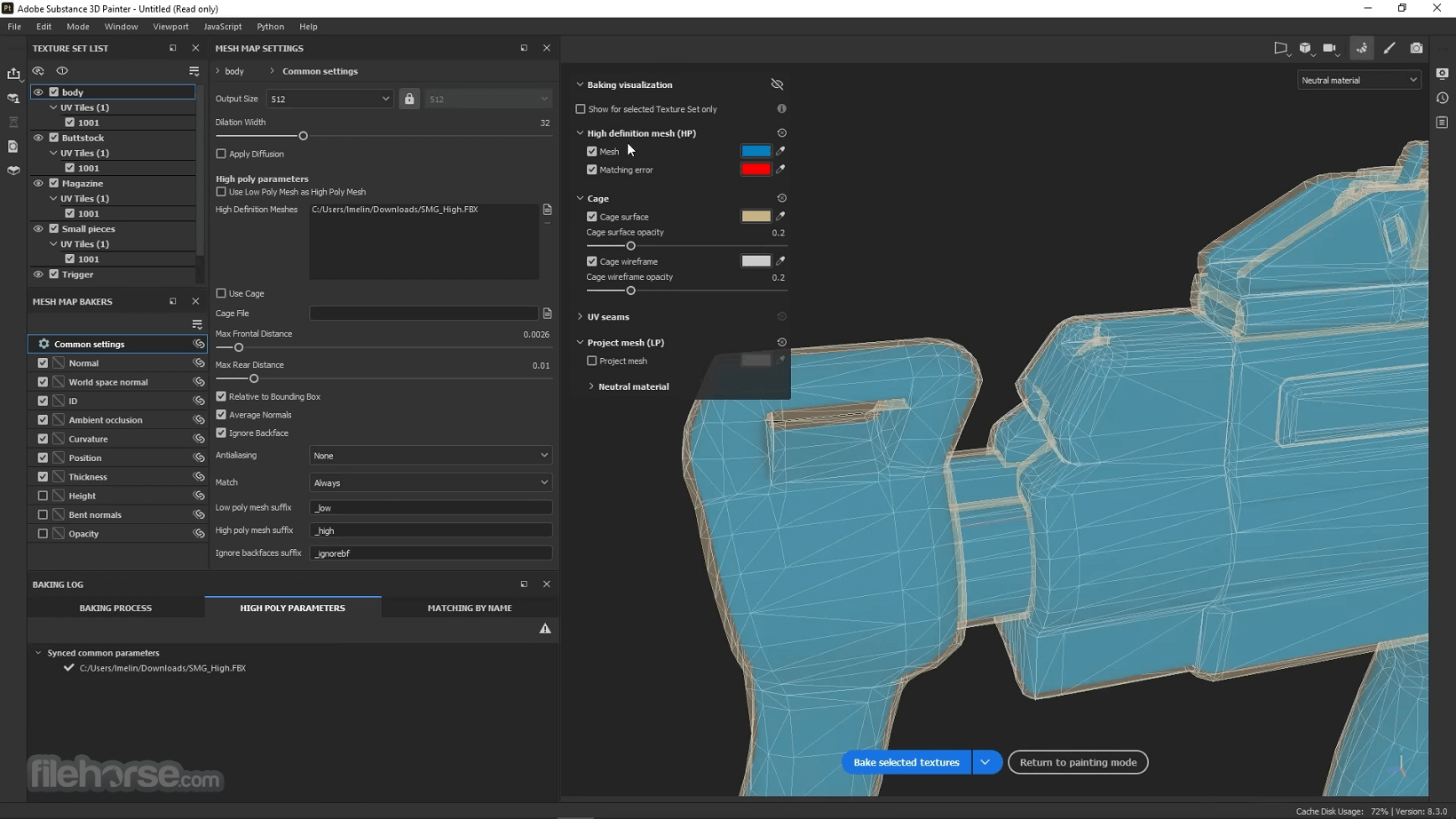The width and height of the screenshot is (1456, 819).
Task: Switch to the Baking Process tab
Action: click(115, 608)
